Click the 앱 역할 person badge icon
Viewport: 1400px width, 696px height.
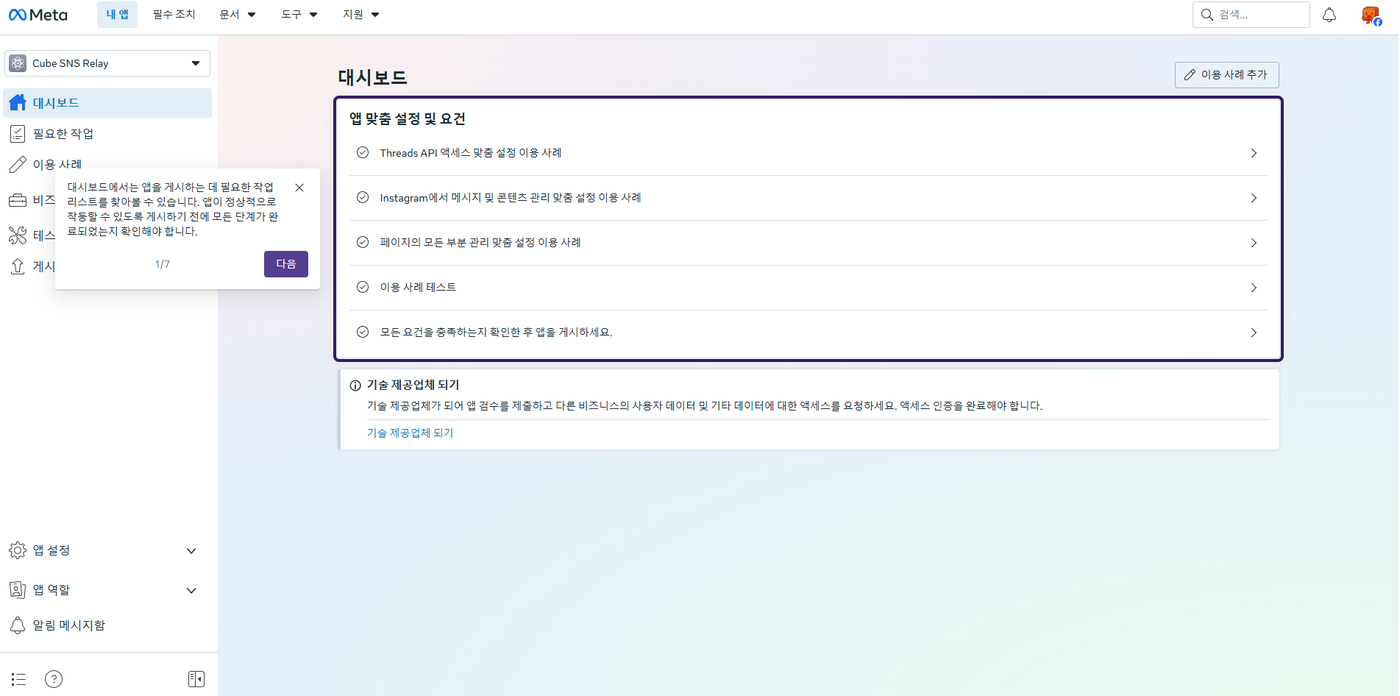tap(17, 590)
